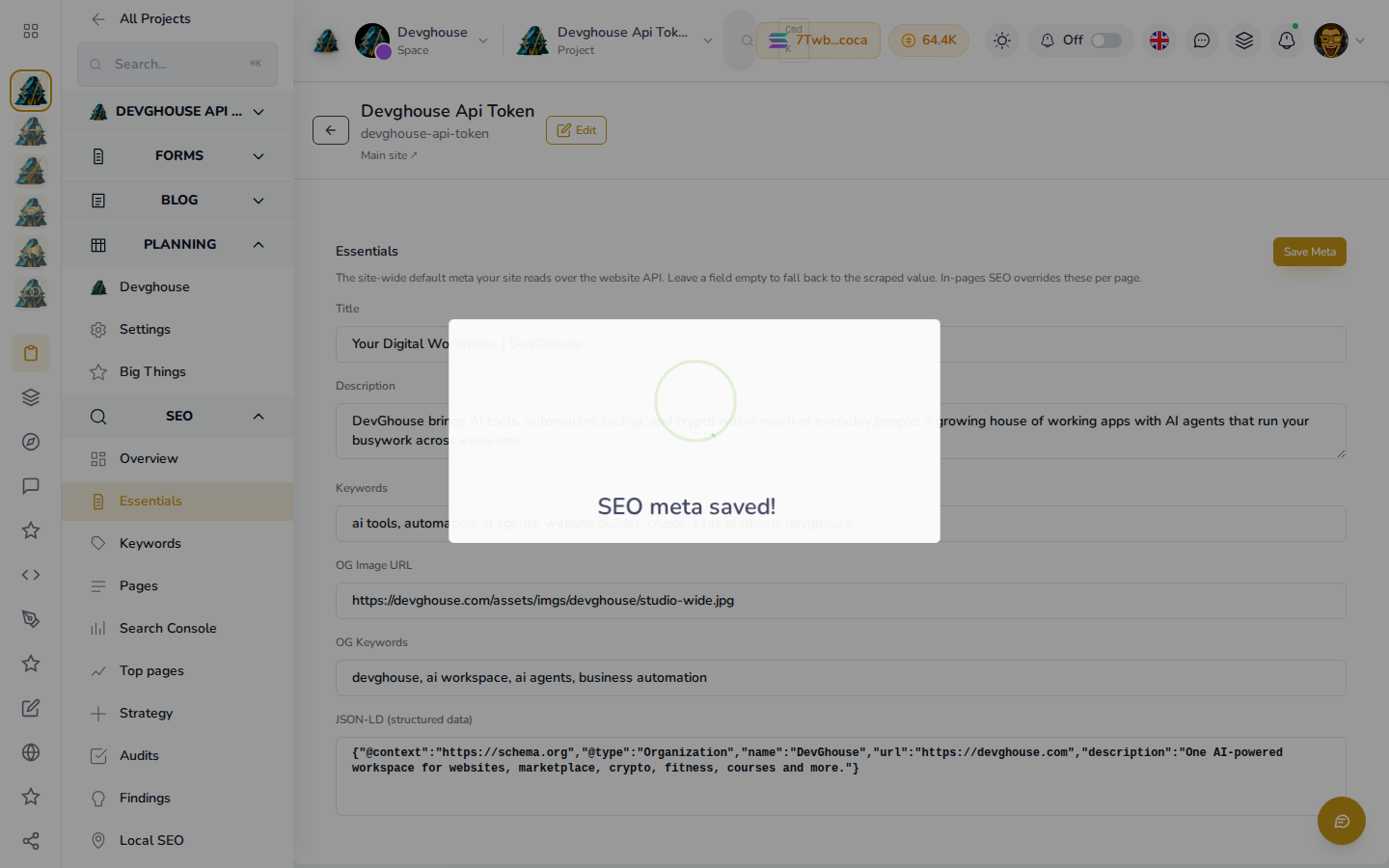Click the user profile avatar
1389x868 pixels.
pyautogui.click(x=1331, y=41)
